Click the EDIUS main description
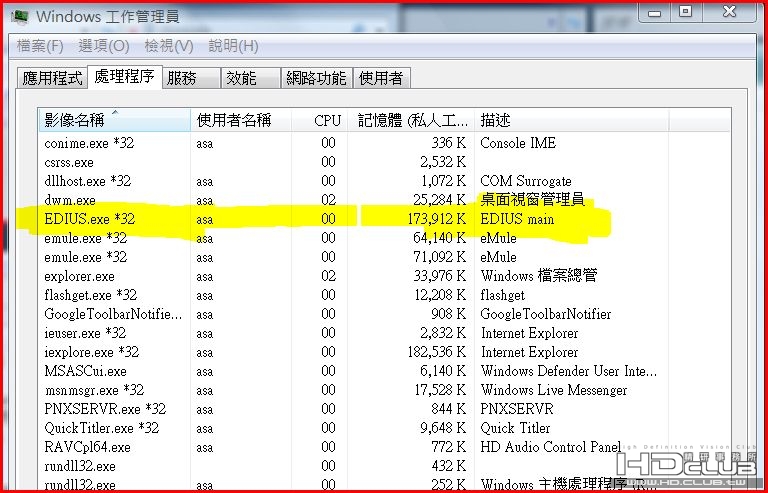Image resolution: width=768 pixels, height=493 pixels. point(517,219)
